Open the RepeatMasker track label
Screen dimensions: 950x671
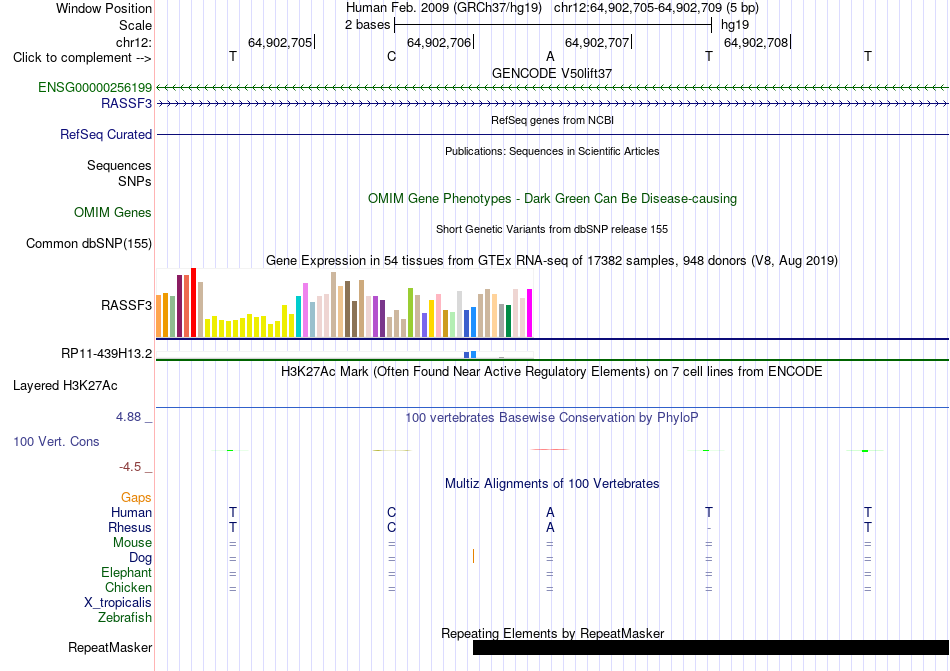pyautogui.click(x=110, y=647)
